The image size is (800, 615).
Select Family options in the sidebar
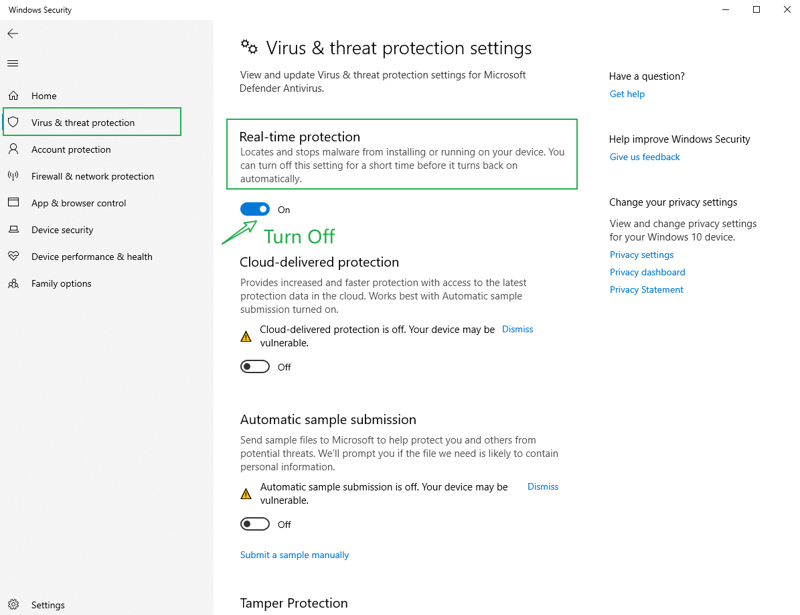coord(61,283)
